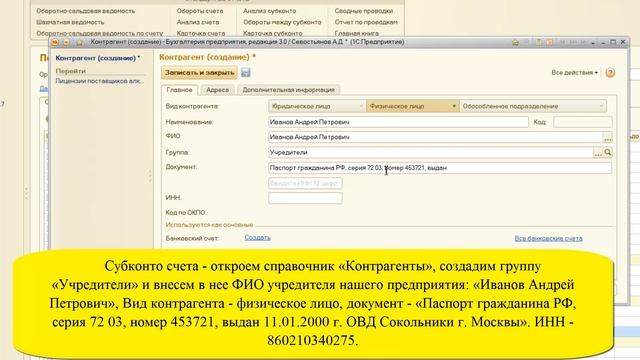The height and width of the screenshot is (360, 640).
Task: Open Оборотно-сальдовая ведомость по счету in background
Action: pyautogui.click(x=100, y=33)
